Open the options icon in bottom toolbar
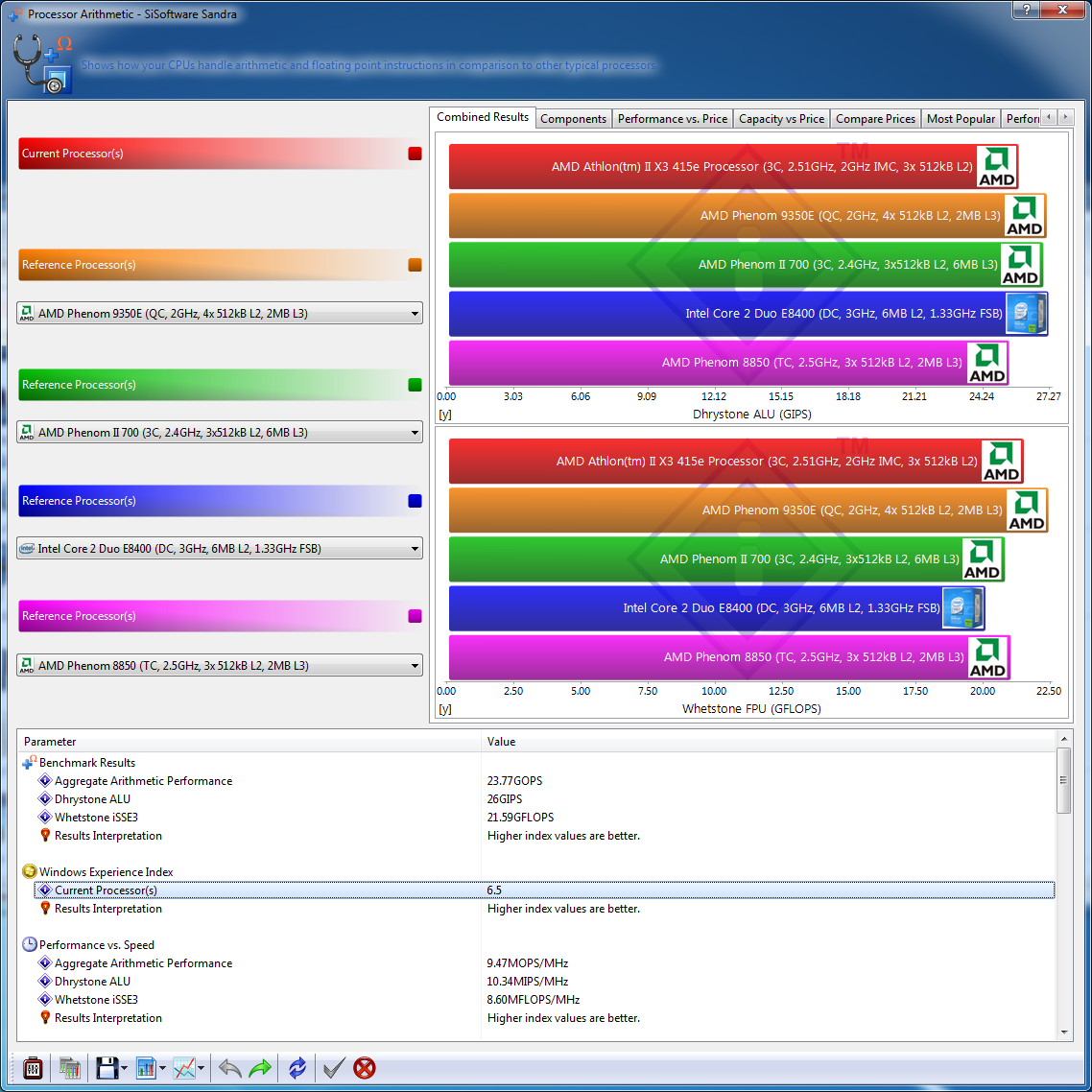Viewport: 1092px width, 1092px height. click(33, 1068)
